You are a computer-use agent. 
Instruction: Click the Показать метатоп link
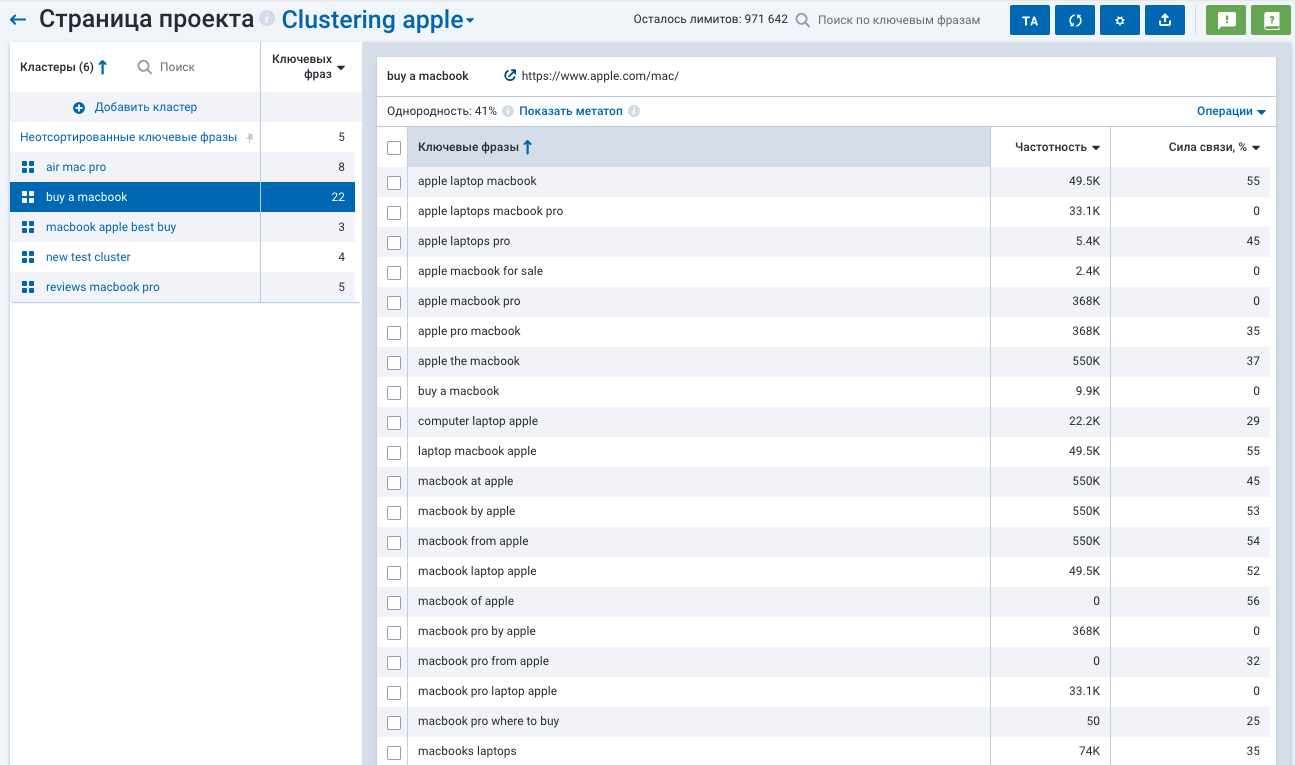pos(570,111)
